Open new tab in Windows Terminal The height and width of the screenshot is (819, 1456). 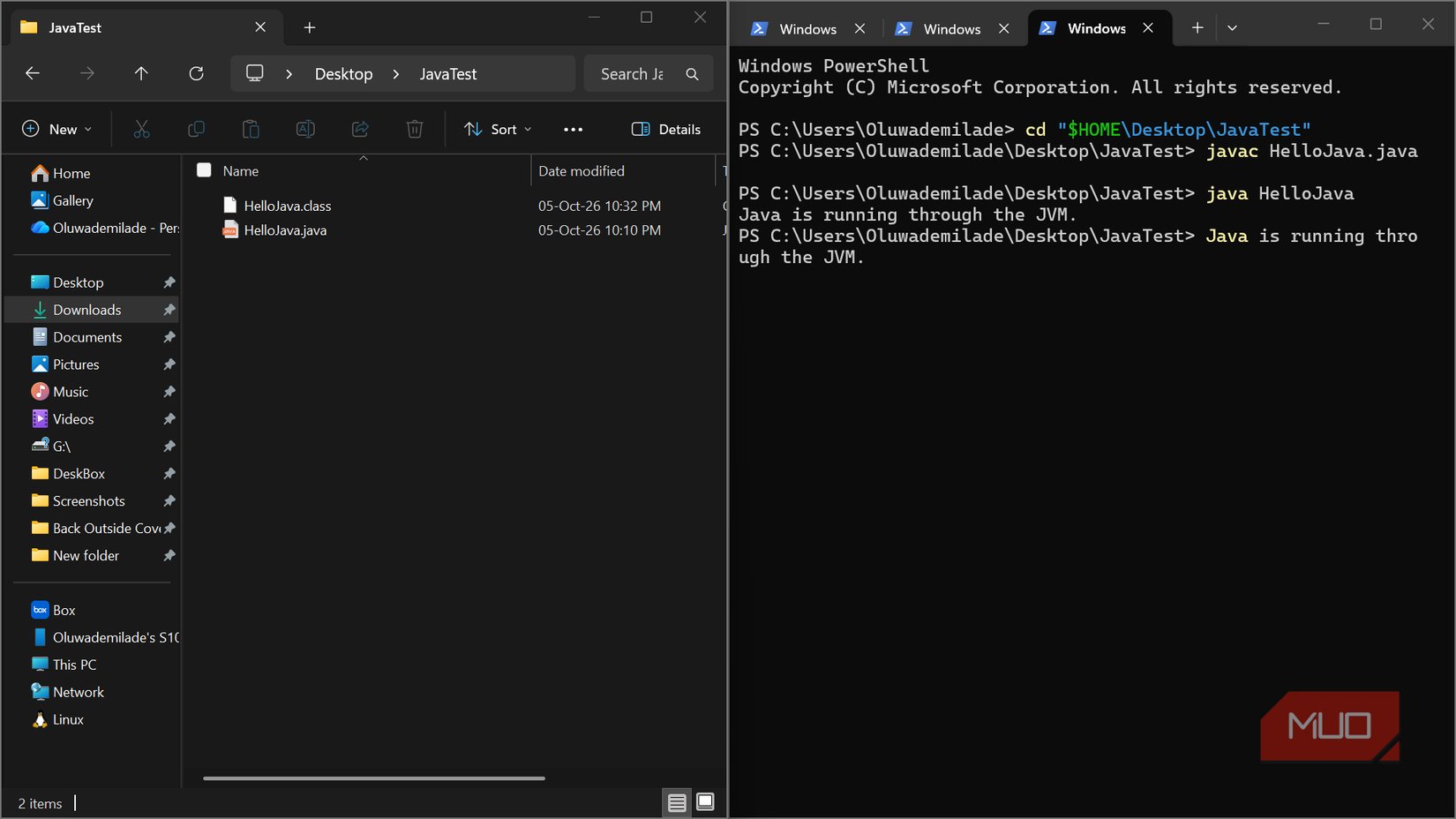coord(1197,28)
